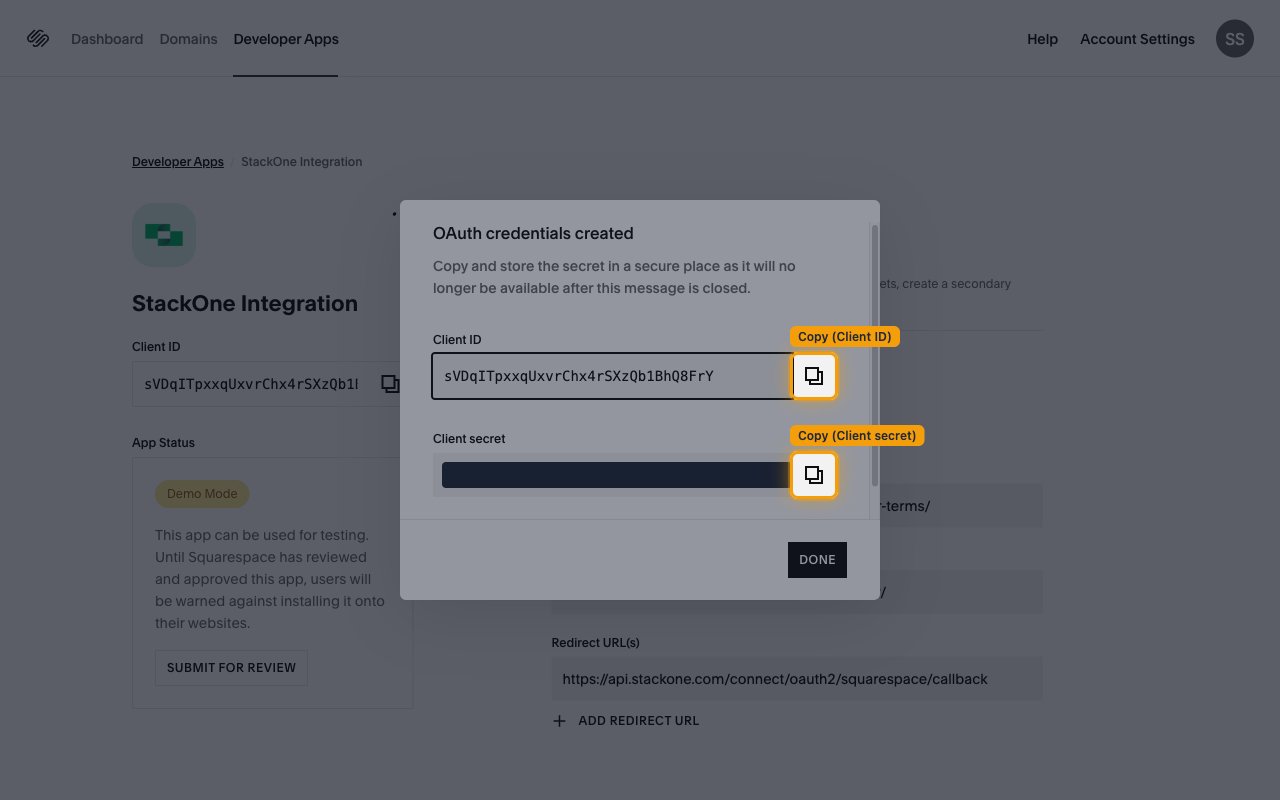Open the Dashboard nav item
The image size is (1280, 800).
point(107,39)
